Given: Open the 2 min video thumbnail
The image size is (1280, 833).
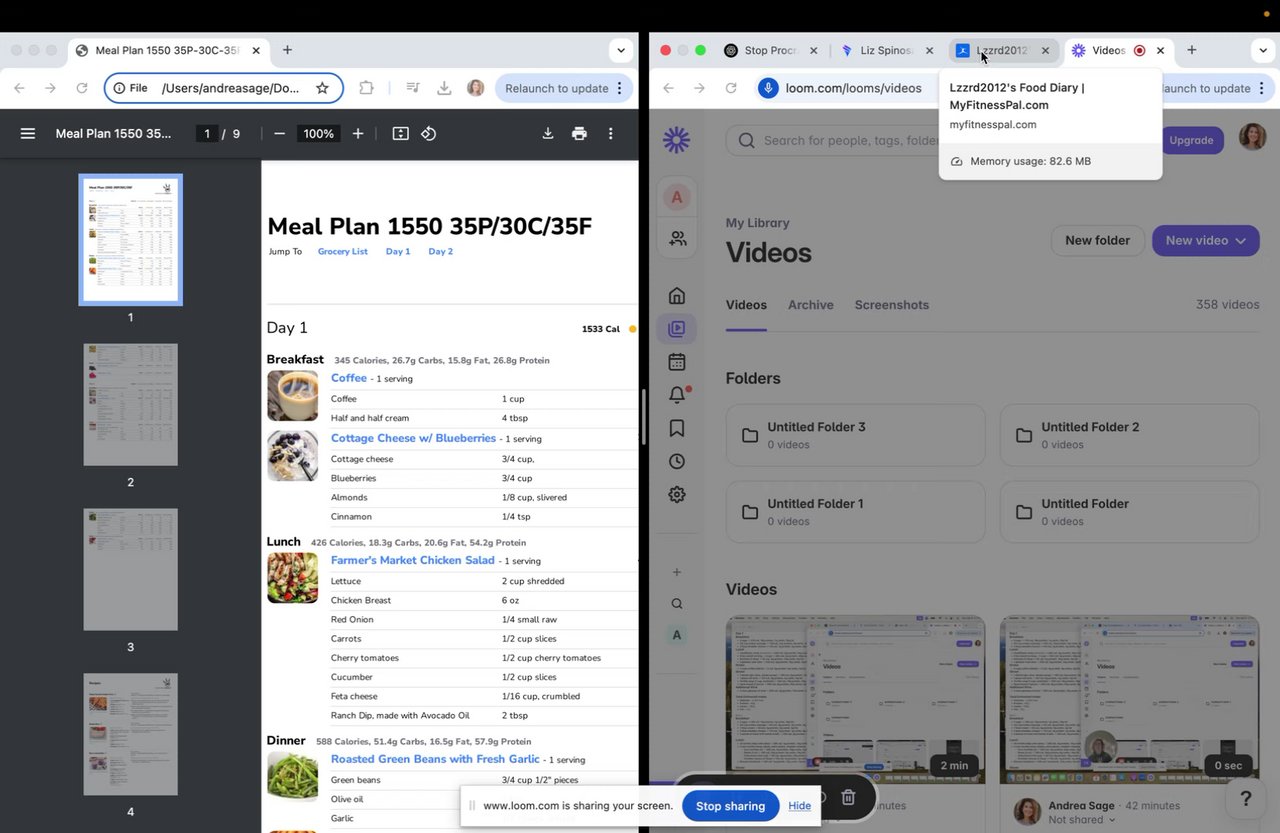Looking at the screenshot, I should point(856,700).
